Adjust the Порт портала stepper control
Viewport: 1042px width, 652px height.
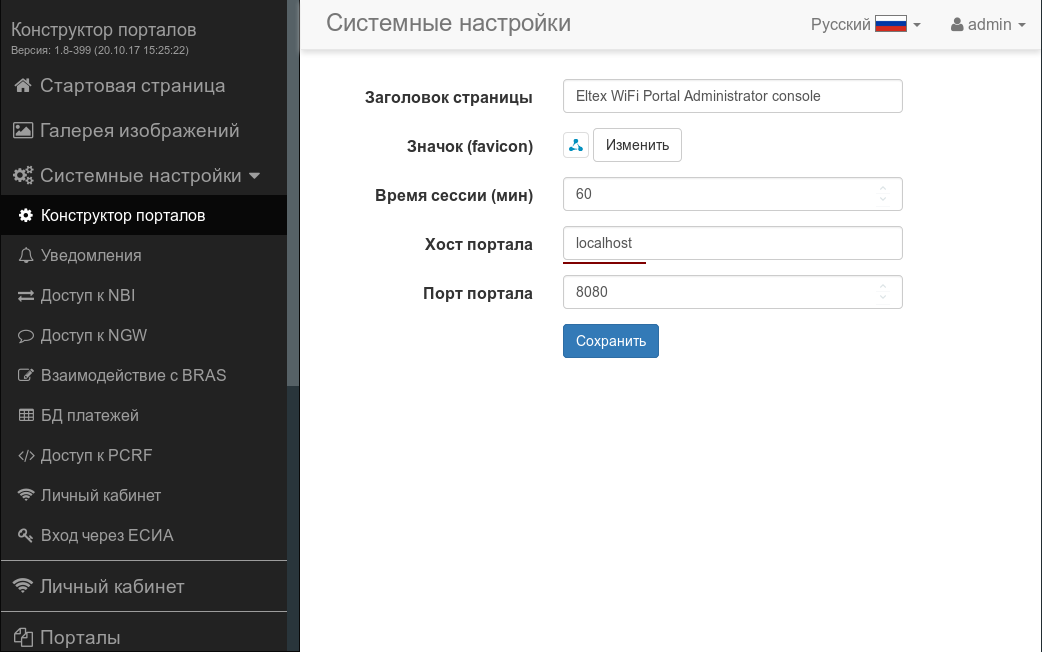[882, 292]
